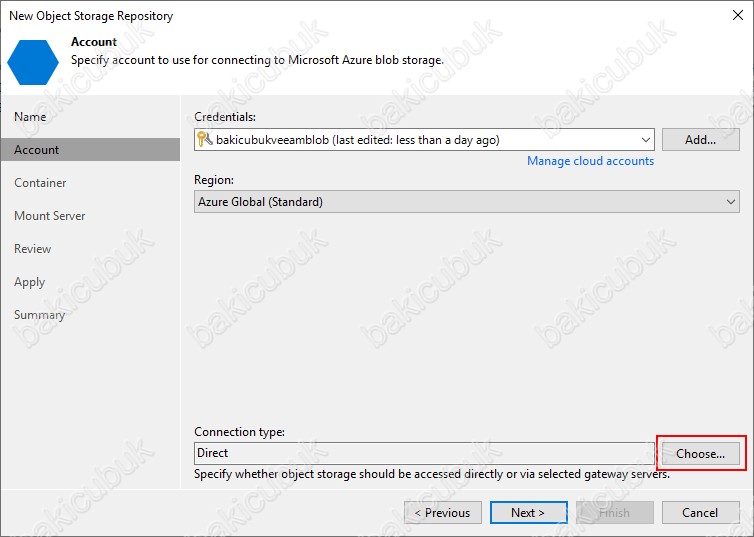Expand the Credentials dropdown arrow

(645, 140)
